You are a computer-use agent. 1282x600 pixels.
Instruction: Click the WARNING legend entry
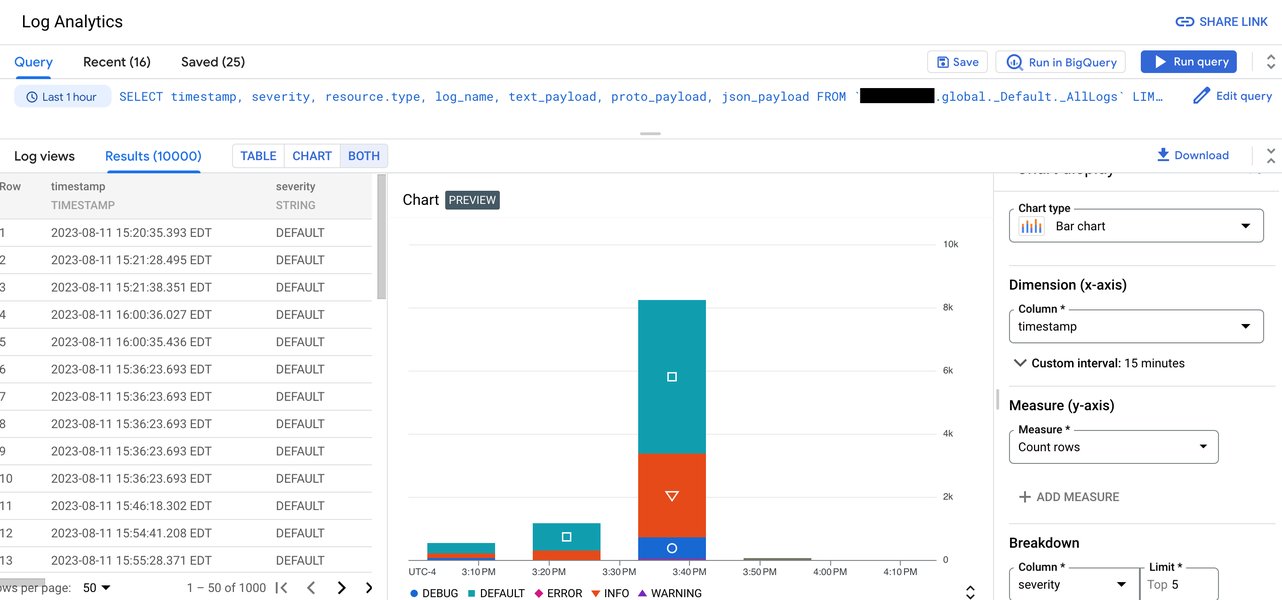click(x=669, y=593)
